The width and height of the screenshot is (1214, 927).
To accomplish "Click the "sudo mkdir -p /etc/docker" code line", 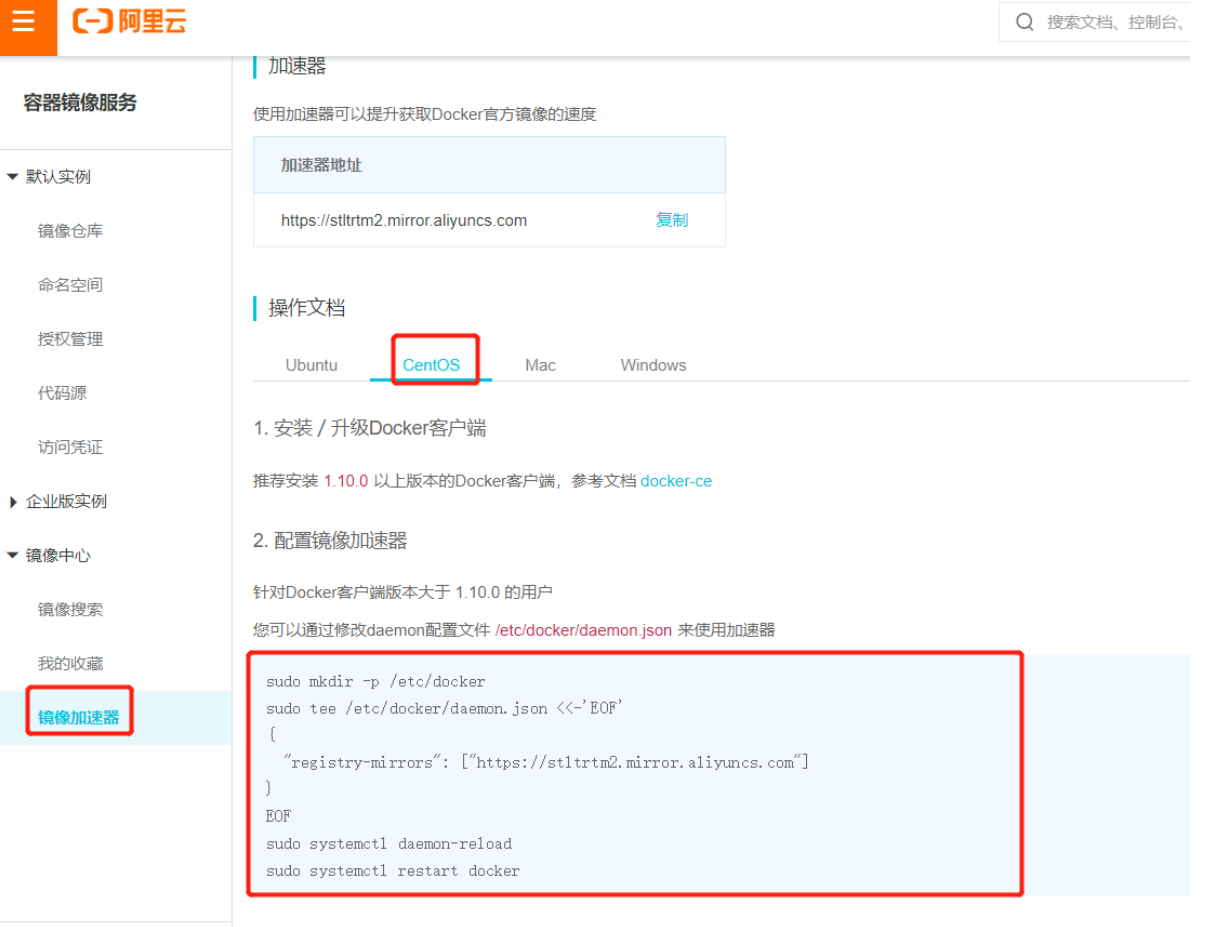I will (x=375, y=681).
